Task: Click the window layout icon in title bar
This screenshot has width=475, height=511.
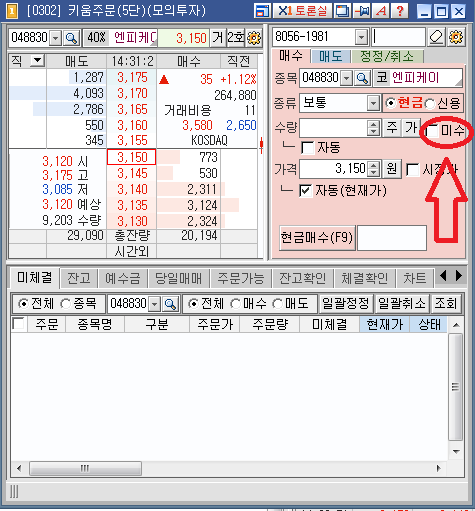Action: tap(262, 11)
